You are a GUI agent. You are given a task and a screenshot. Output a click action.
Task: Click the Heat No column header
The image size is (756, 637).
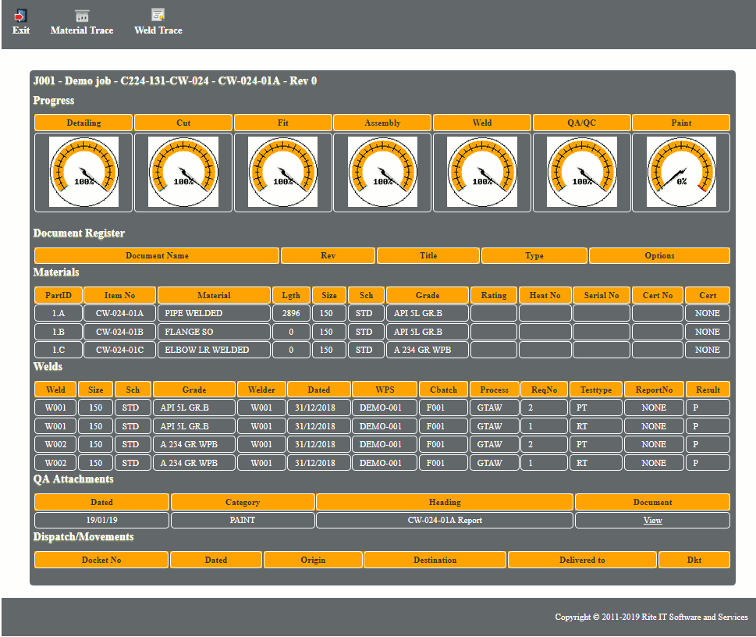tap(545, 295)
